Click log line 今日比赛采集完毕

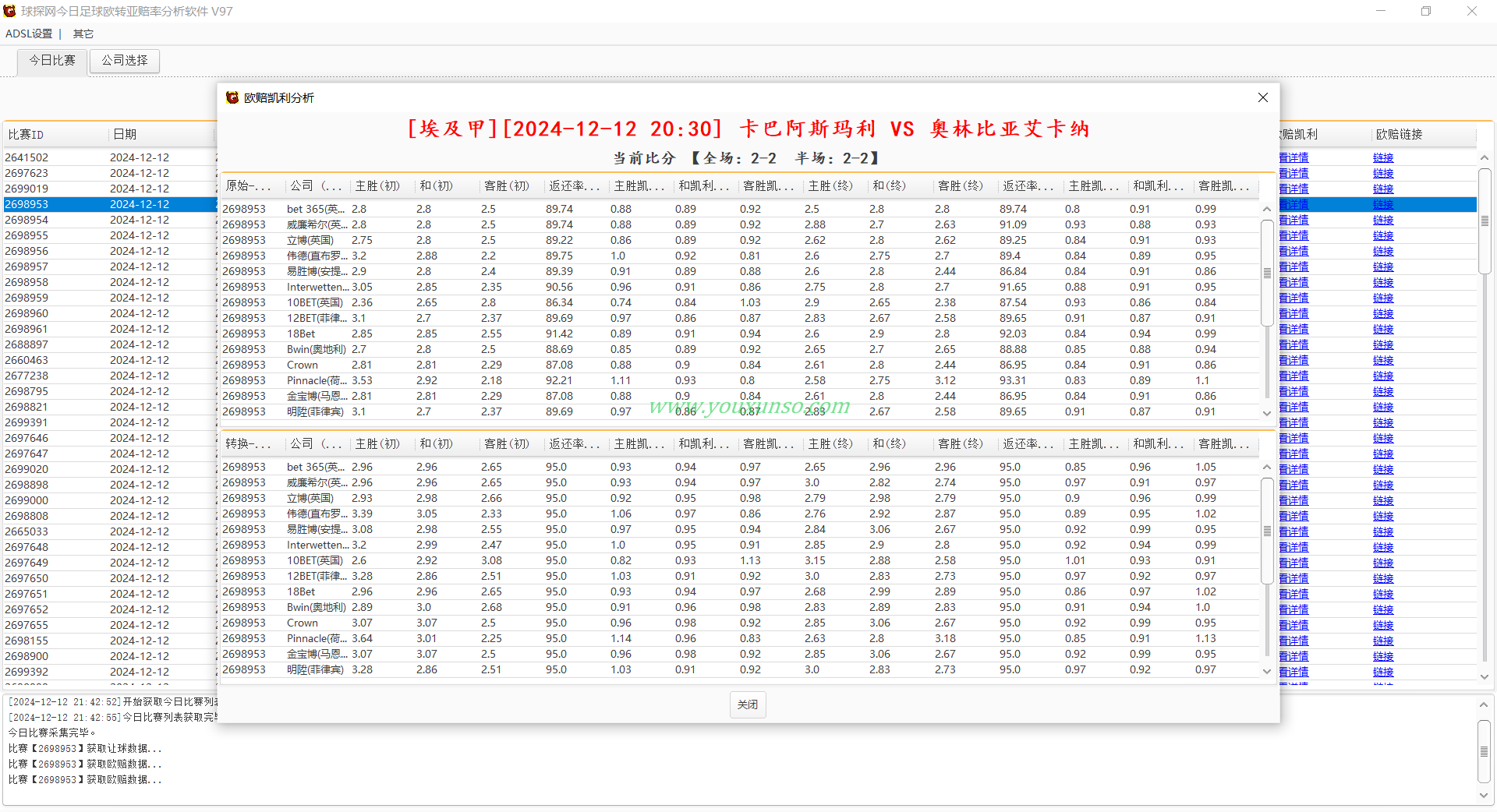pyautogui.click(x=51, y=733)
